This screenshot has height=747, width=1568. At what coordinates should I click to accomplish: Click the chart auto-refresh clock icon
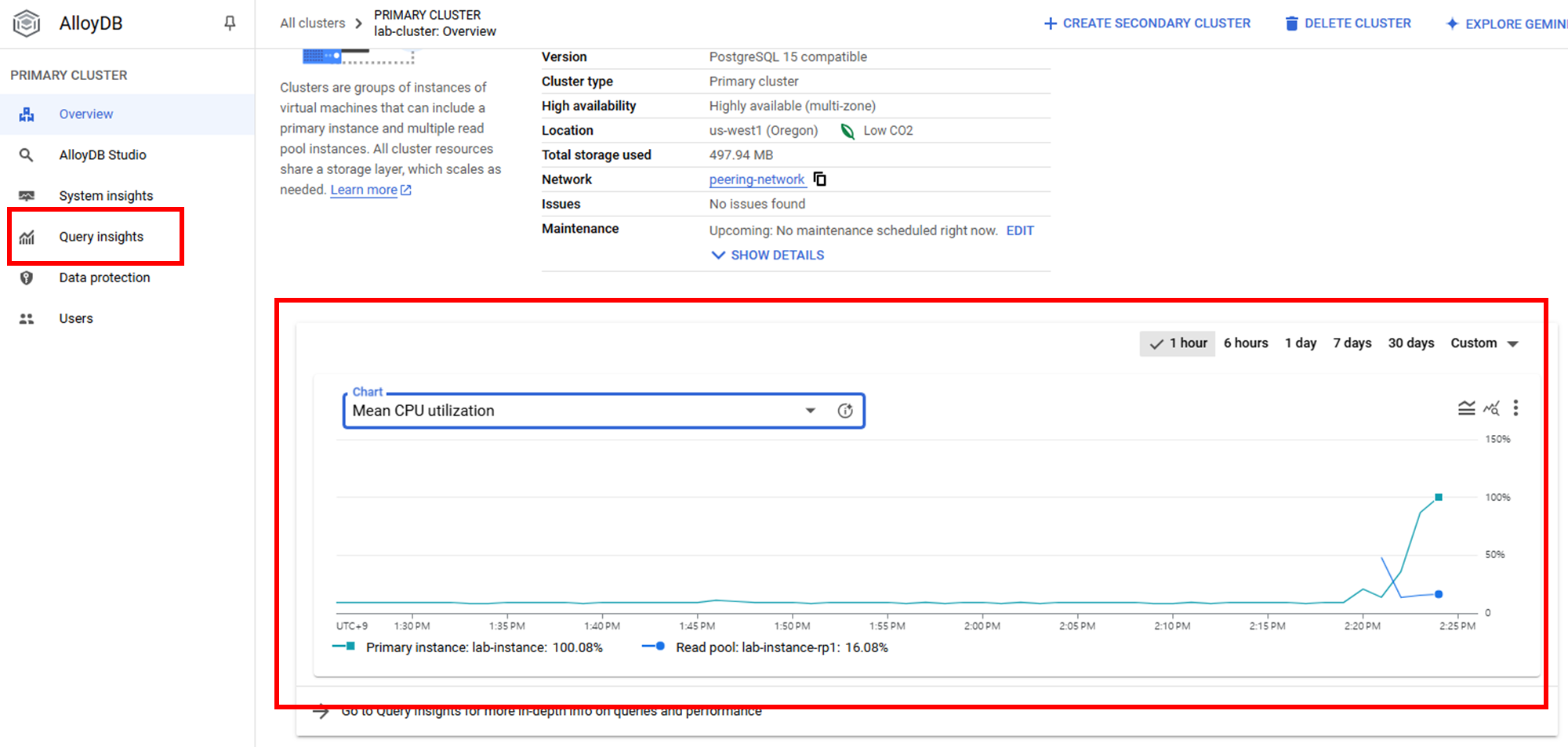tap(845, 411)
